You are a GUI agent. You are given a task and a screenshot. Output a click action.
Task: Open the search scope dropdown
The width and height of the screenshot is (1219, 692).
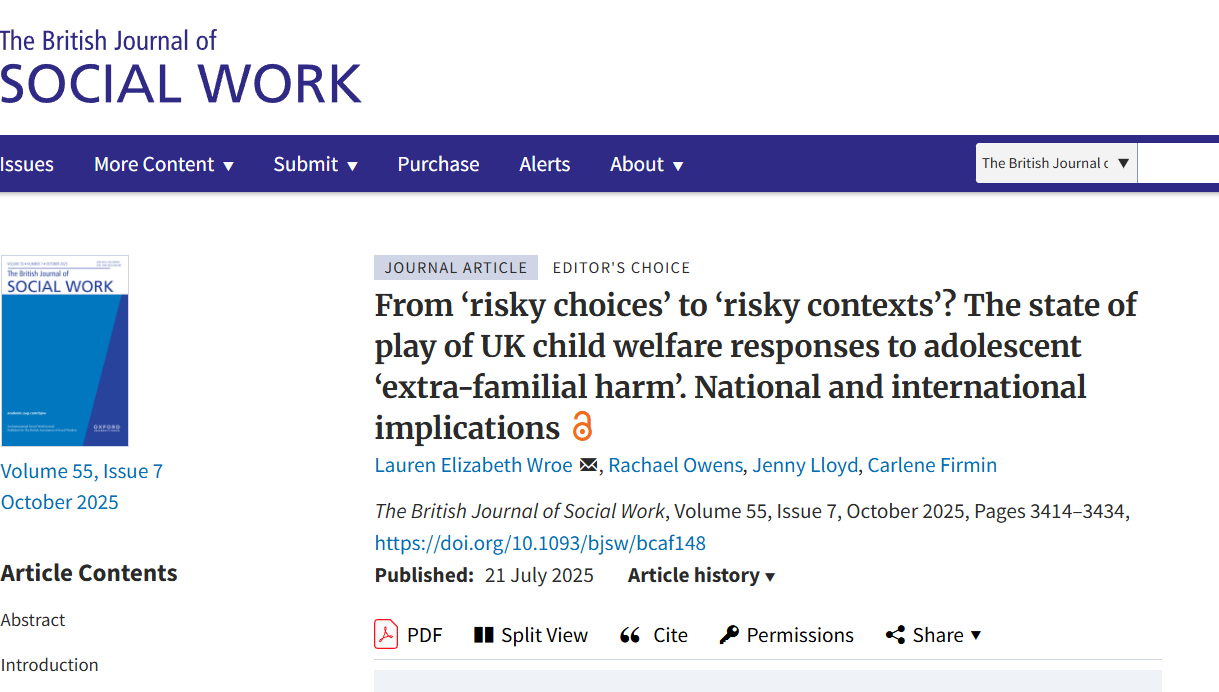pyautogui.click(x=1056, y=163)
